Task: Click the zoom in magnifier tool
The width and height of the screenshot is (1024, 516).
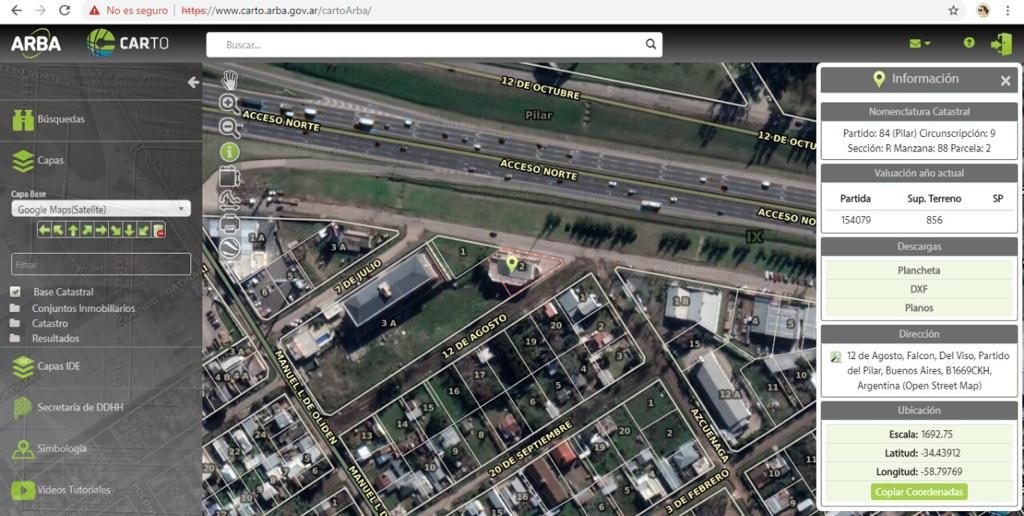Action: pyautogui.click(x=229, y=103)
